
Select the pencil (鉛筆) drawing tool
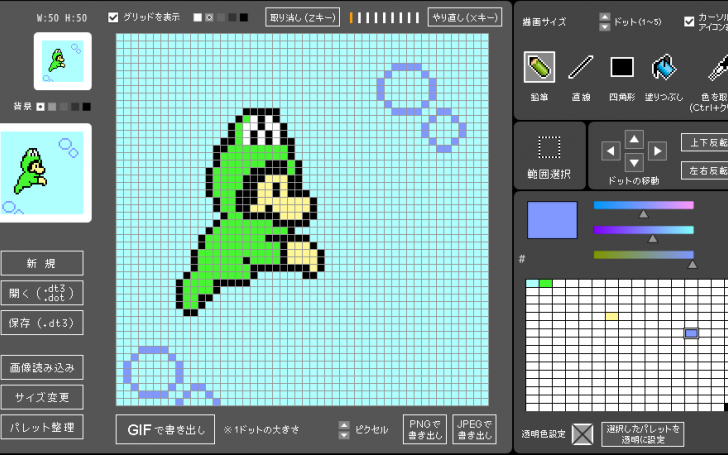point(539,67)
